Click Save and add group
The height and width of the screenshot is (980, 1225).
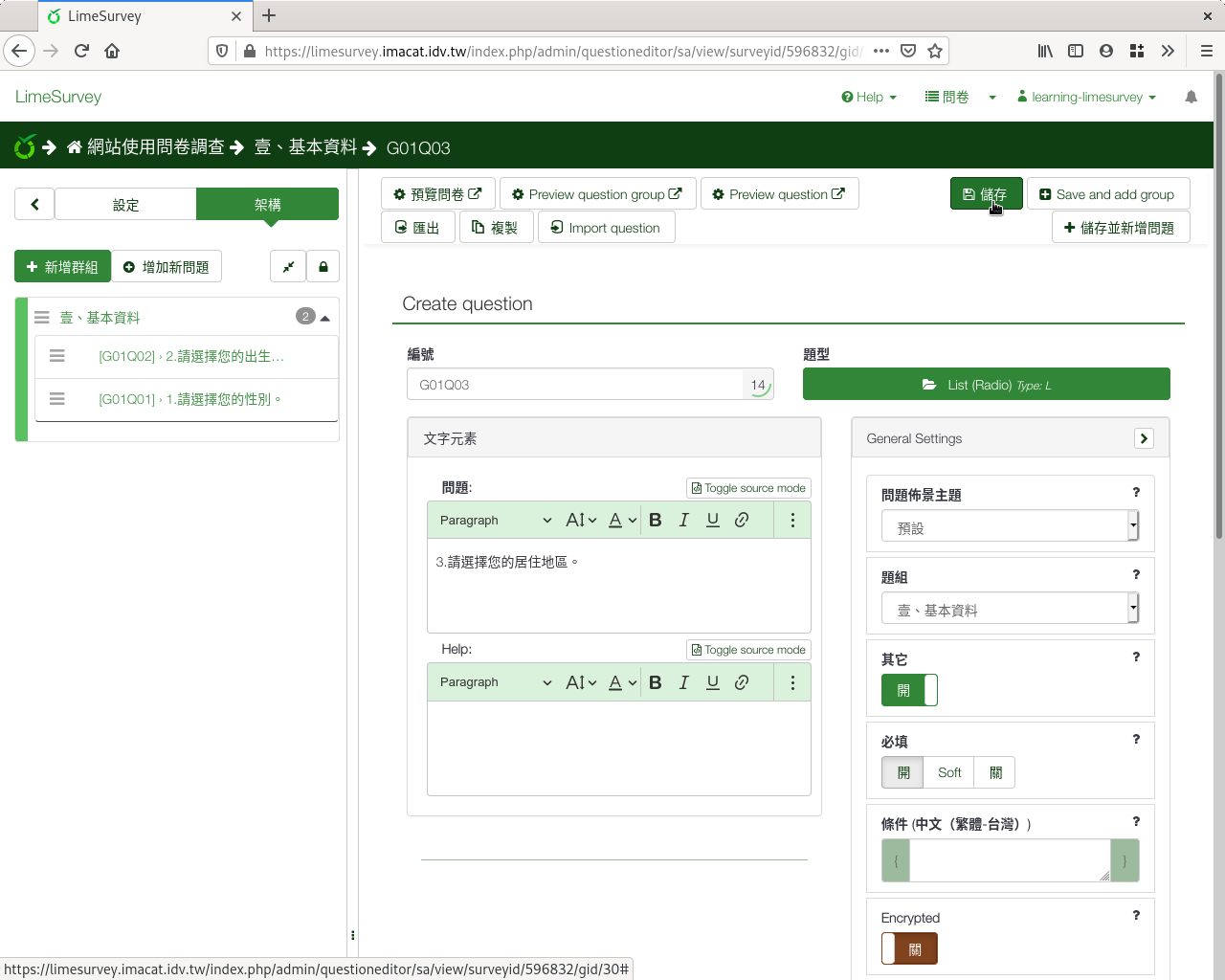(x=1108, y=194)
